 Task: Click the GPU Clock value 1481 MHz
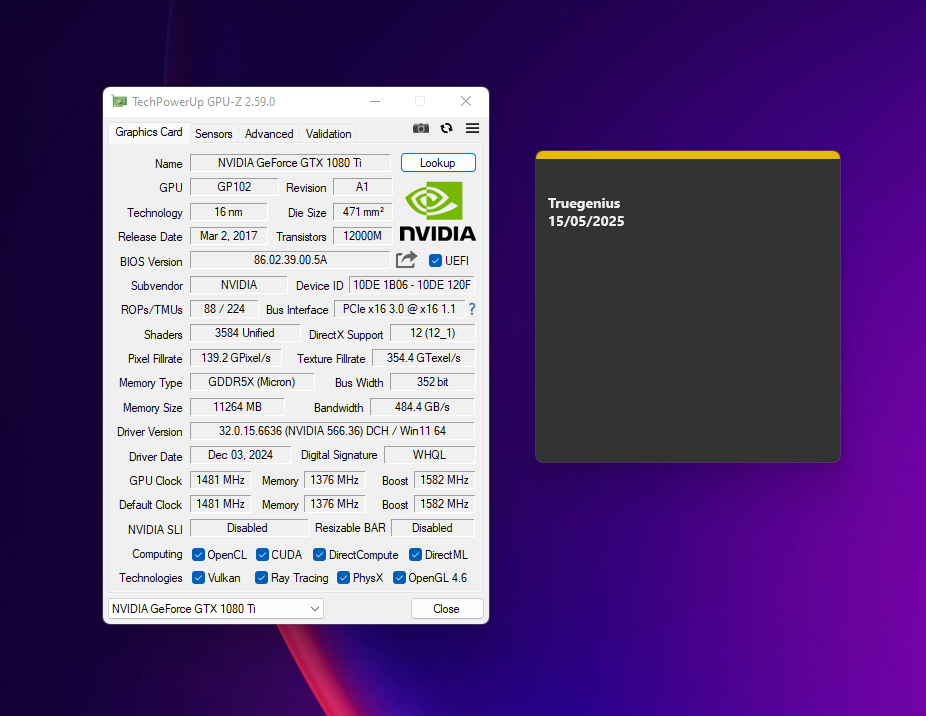(x=220, y=480)
